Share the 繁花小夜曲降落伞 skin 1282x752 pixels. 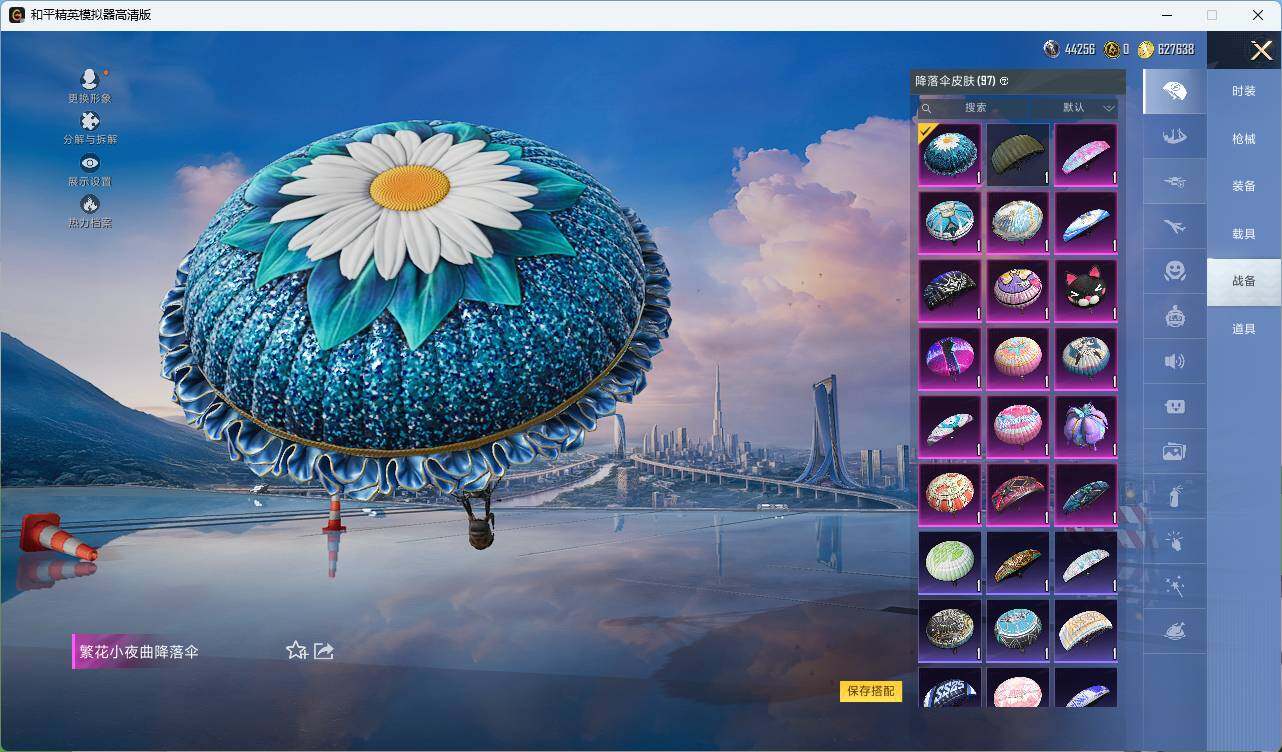click(324, 651)
